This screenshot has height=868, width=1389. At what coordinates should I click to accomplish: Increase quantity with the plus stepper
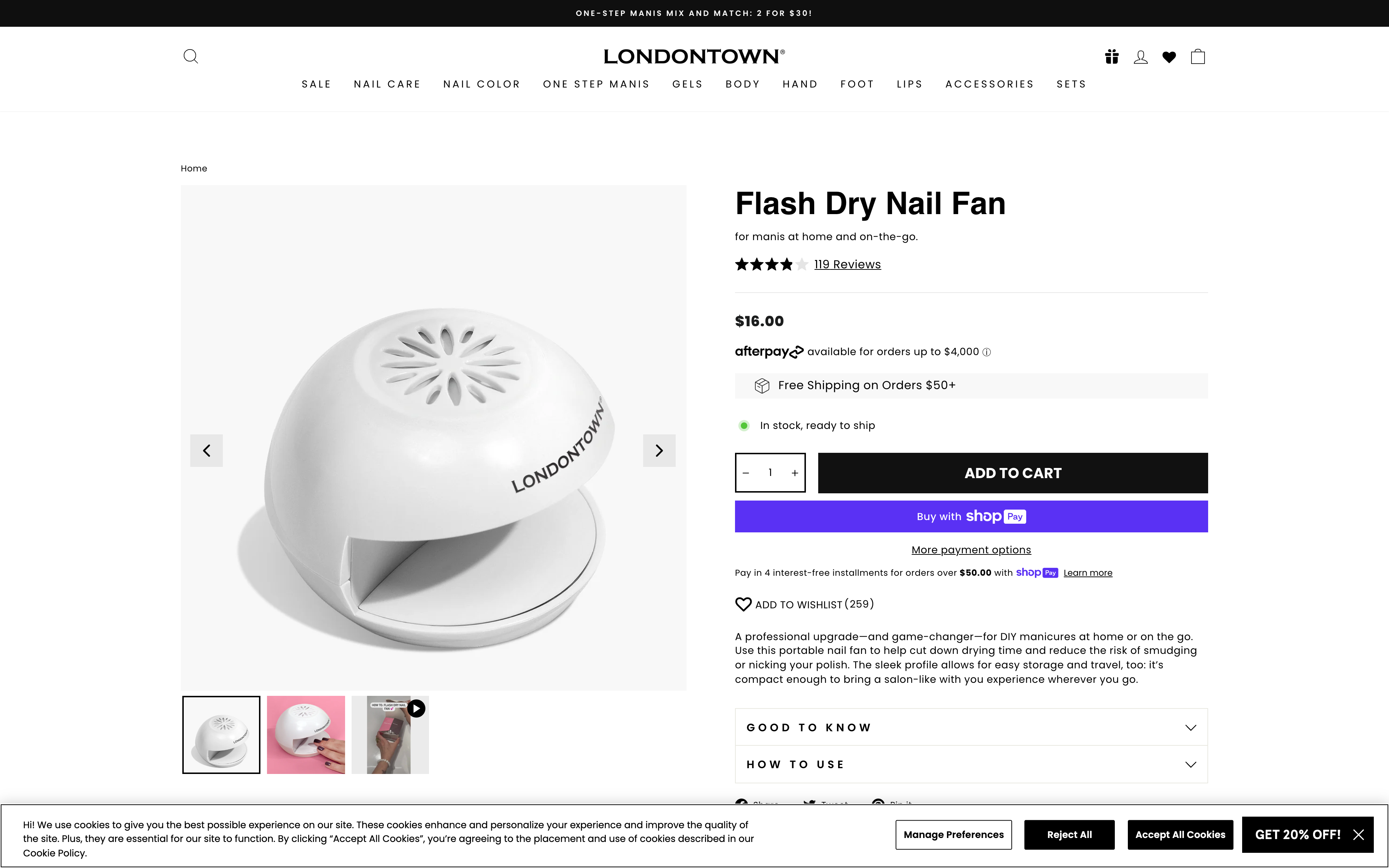pyautogui.click(x=794, y=472)
